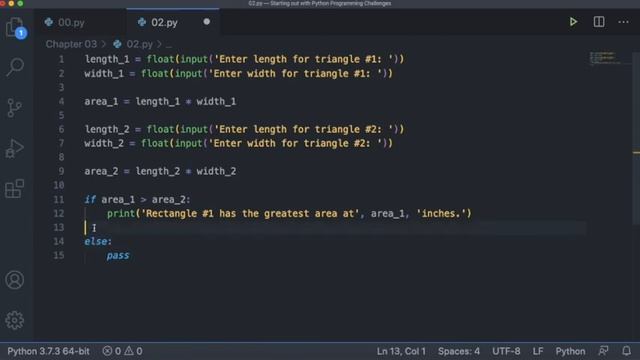Open the Explorer view in the activity bar
The height and width of the screenshot is (360, 640).
[16, 27]
